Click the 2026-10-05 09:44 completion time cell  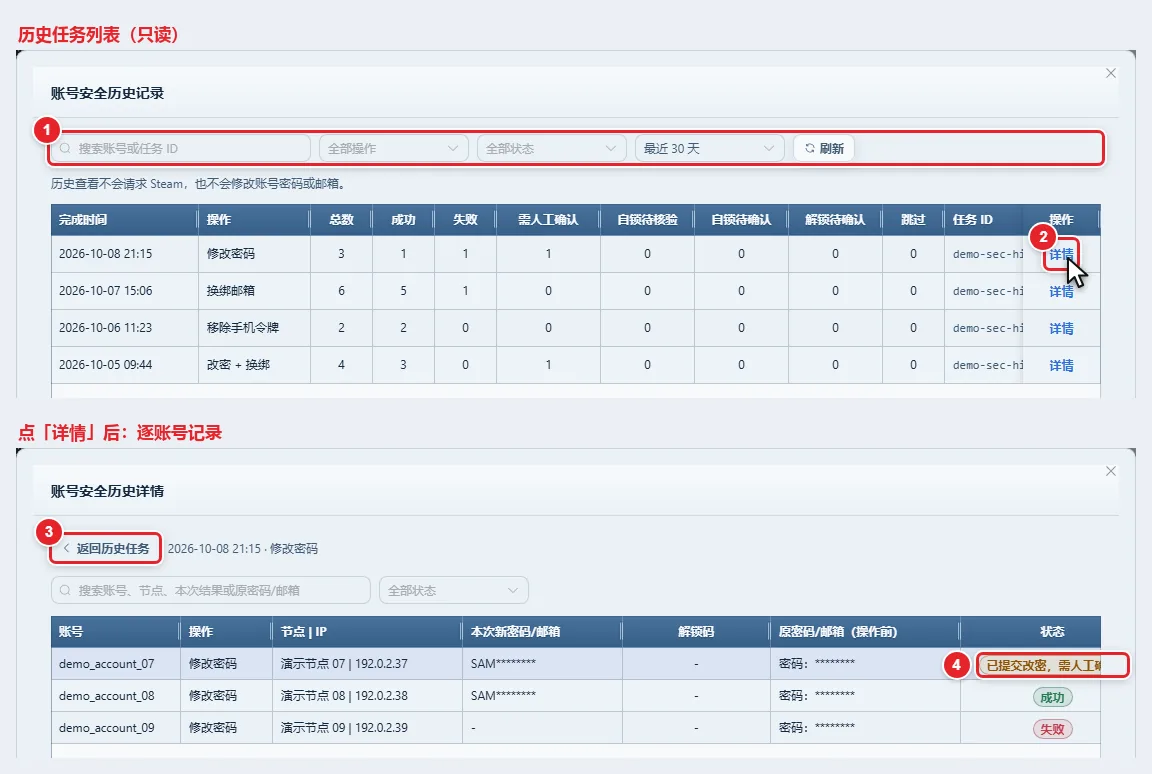pos(124,365)
